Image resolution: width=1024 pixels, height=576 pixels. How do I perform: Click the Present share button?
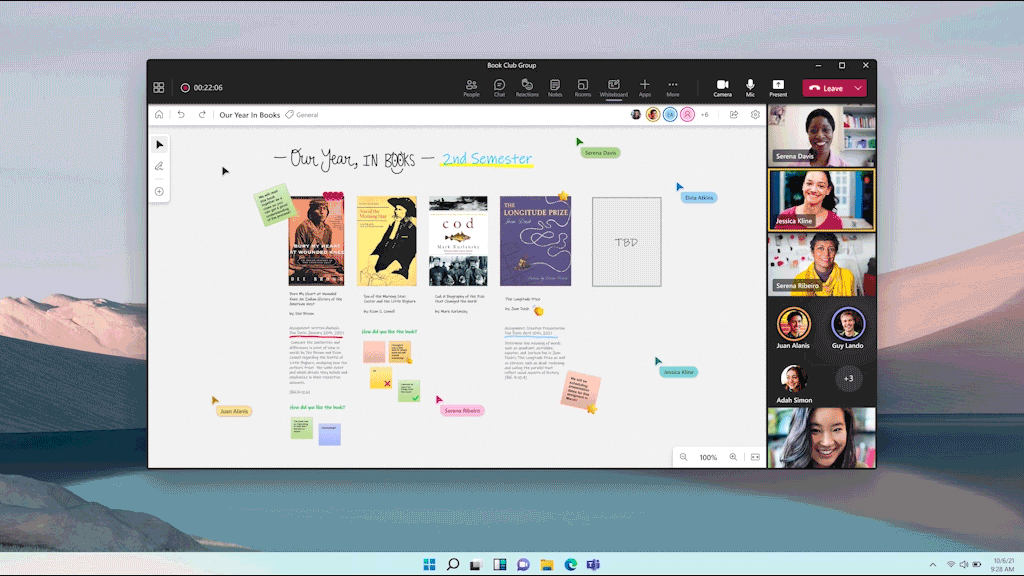[x=778, y=88]
